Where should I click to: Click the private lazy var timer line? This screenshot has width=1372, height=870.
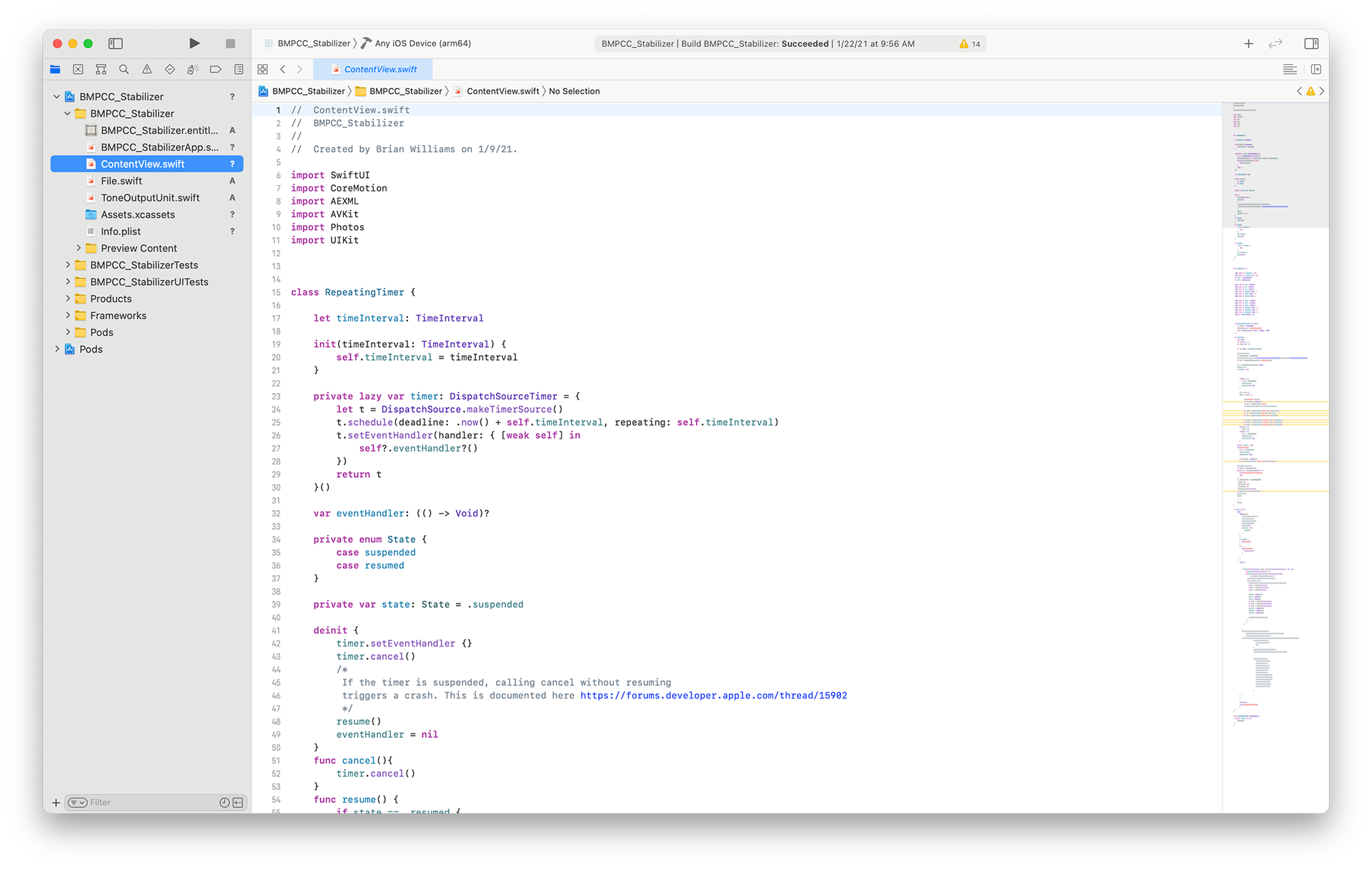pyautogui.click(x=447, y=396)
